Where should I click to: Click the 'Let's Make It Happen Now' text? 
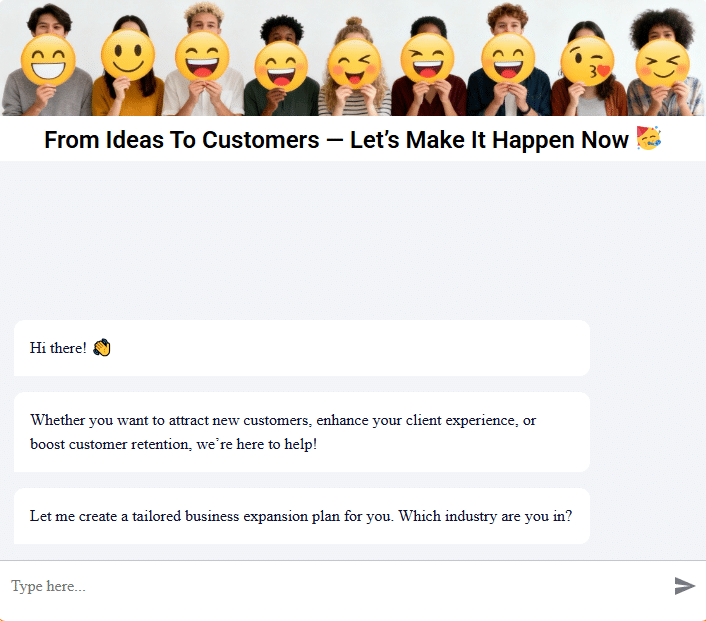(489, 140)
